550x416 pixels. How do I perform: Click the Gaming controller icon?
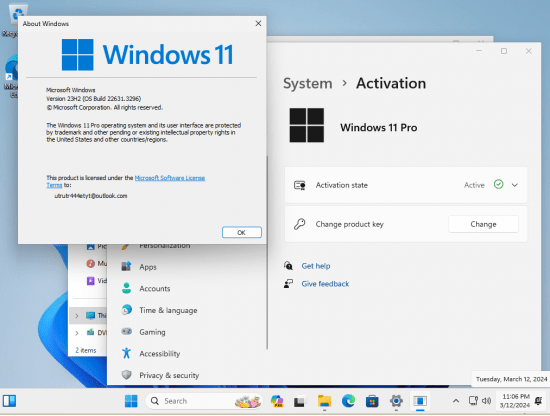[x=126, y=331]
